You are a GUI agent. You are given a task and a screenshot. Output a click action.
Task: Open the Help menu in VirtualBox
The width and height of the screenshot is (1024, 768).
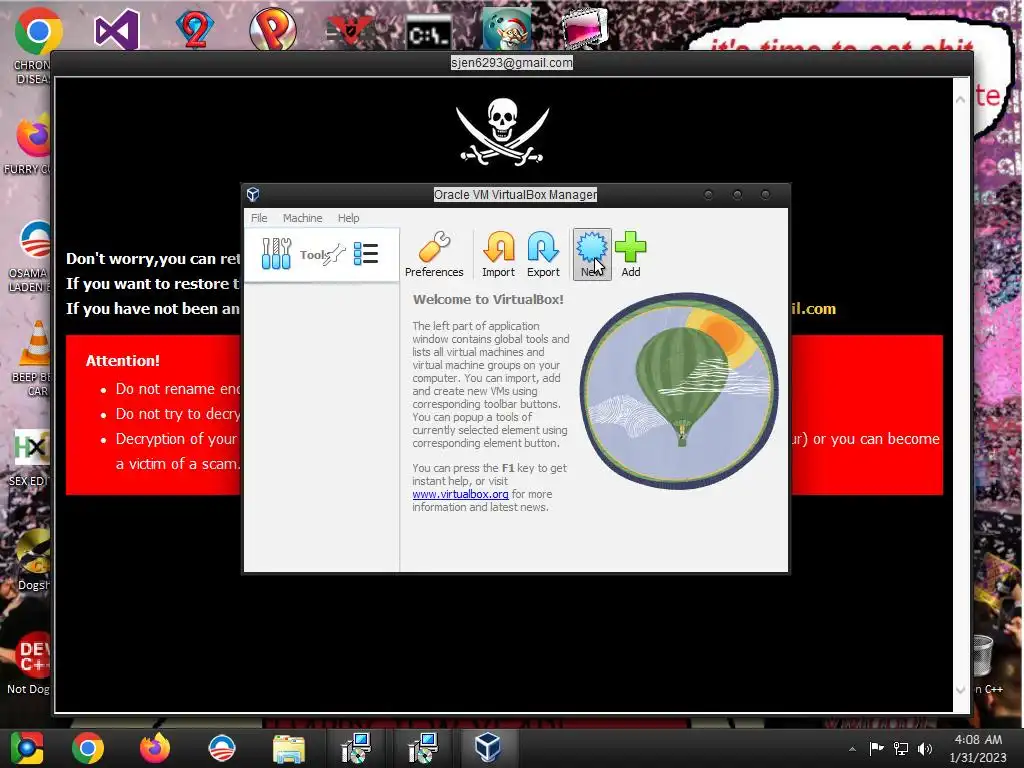click(x=348, y=218)
